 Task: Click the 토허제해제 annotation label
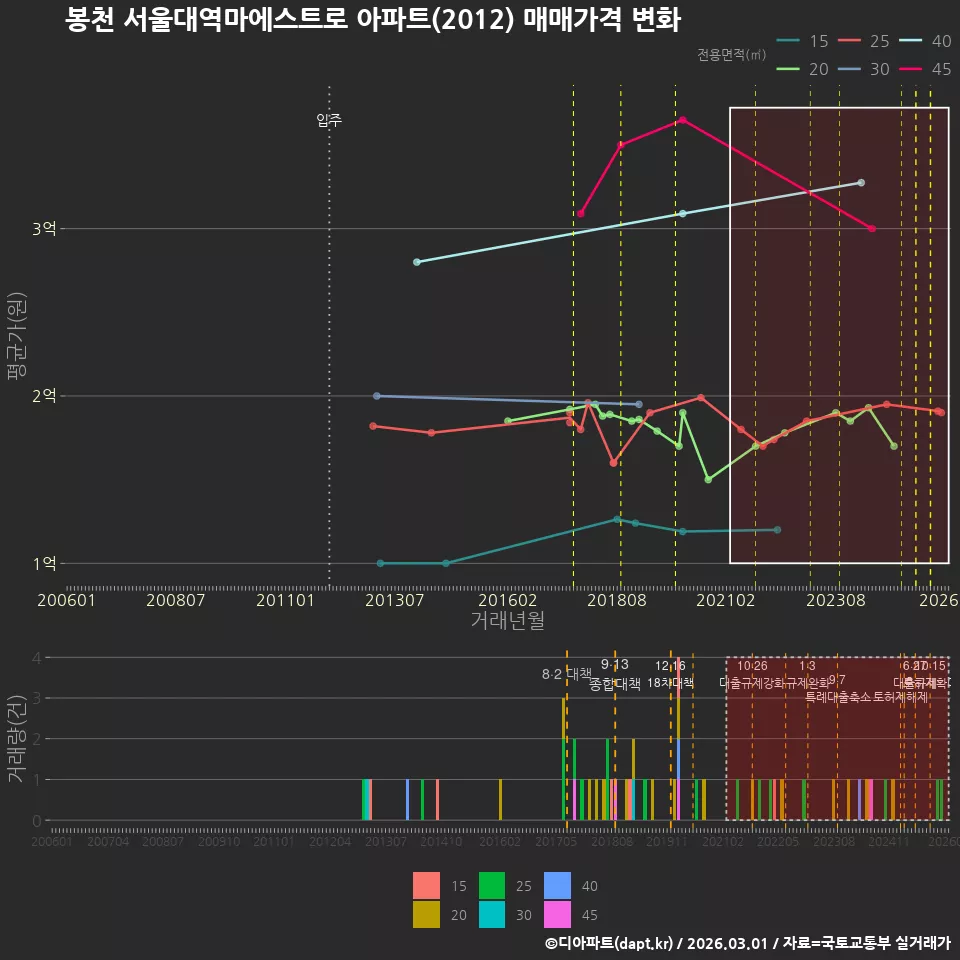tap(900, 697)
